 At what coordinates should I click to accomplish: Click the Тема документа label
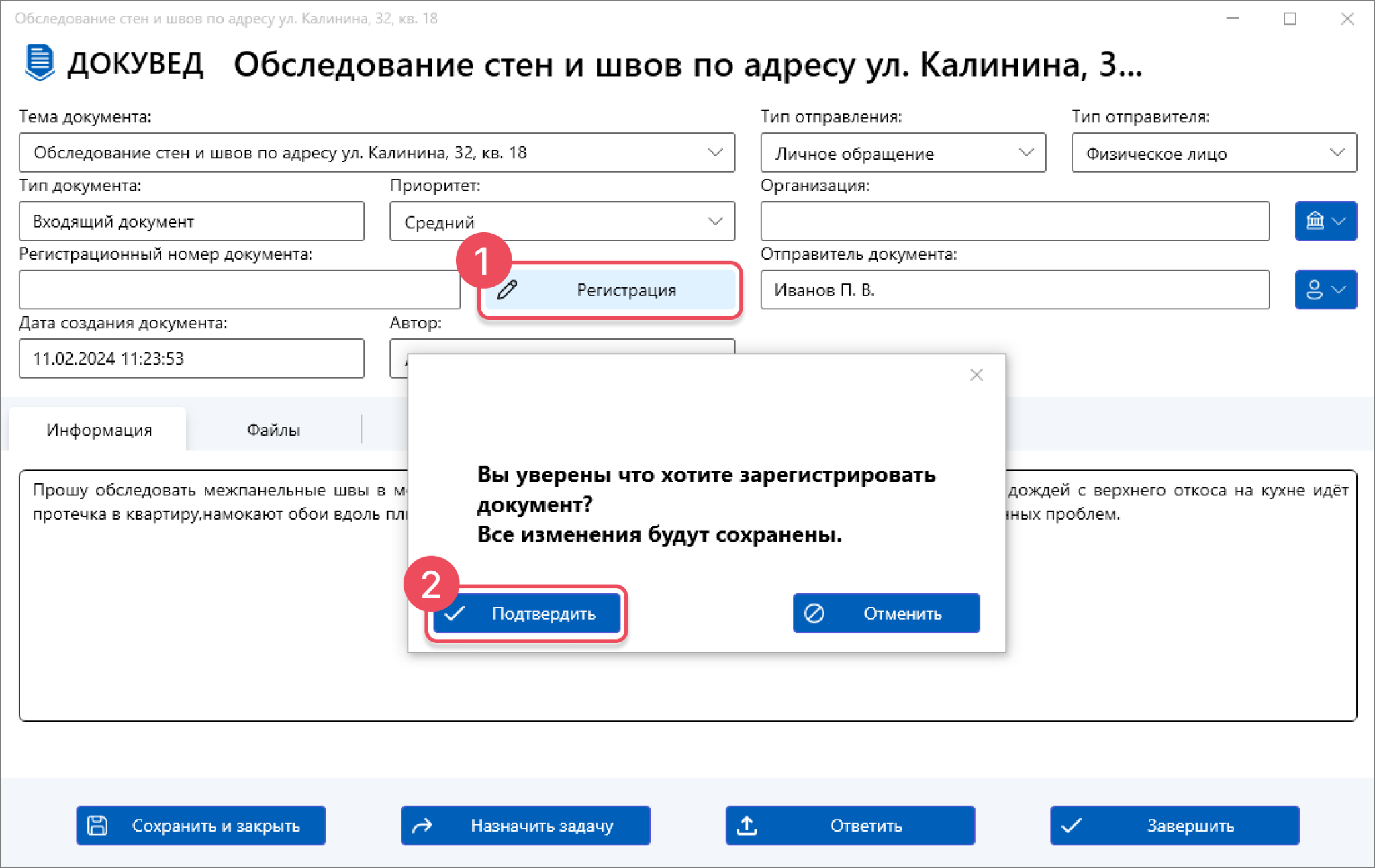85,117
